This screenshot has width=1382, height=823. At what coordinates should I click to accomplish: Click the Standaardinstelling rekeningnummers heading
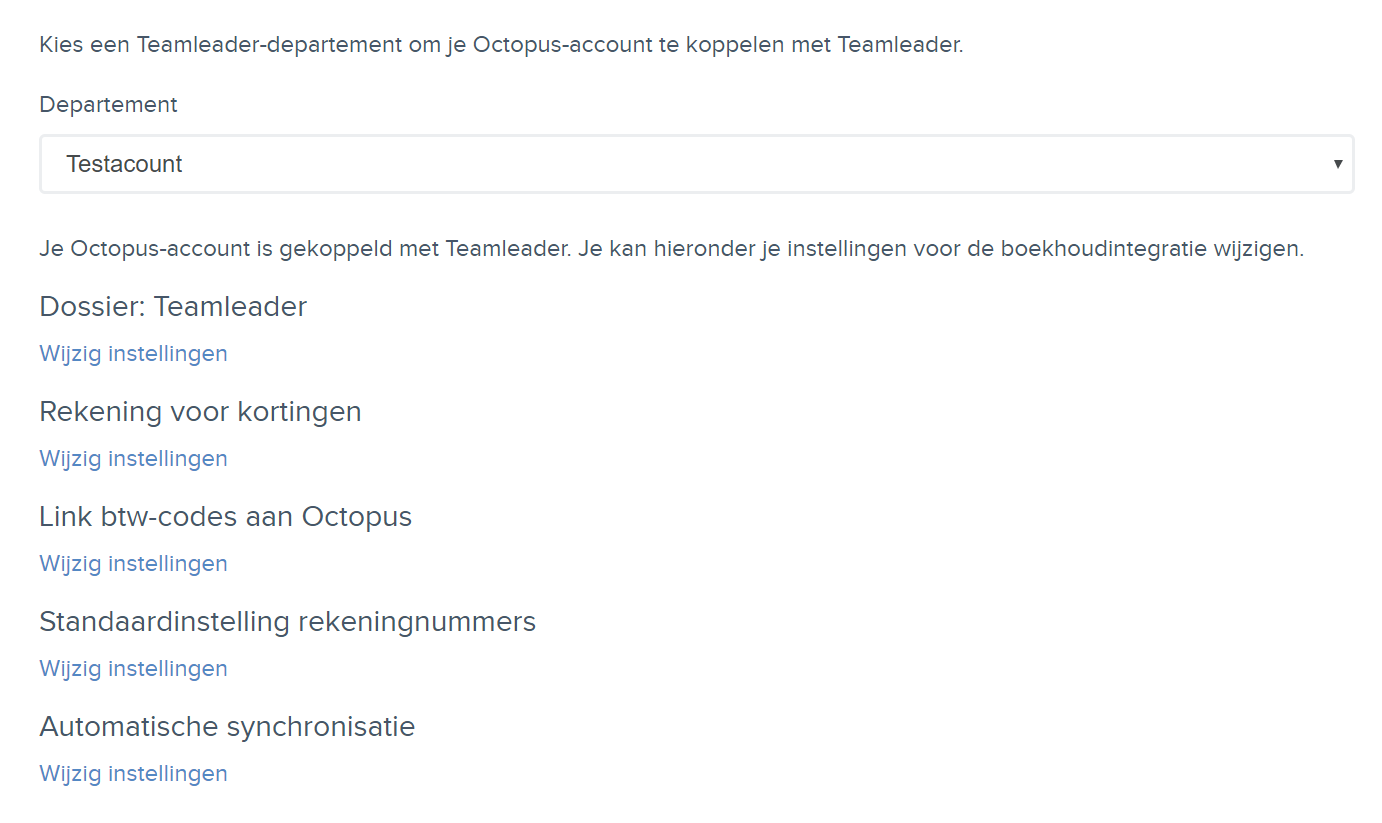click(x=287, y=621)
